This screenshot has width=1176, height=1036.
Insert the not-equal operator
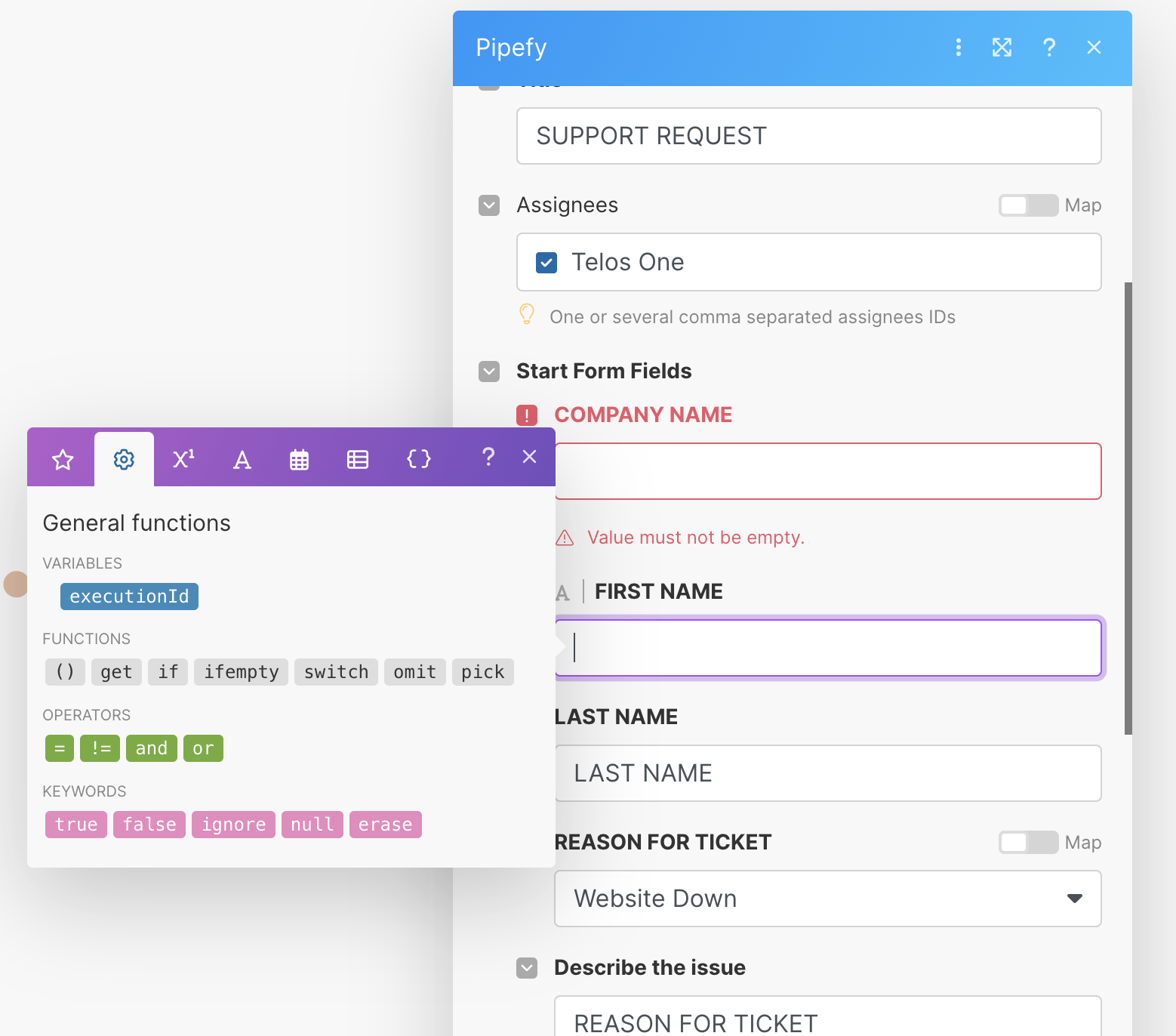(x=100, y=748)
